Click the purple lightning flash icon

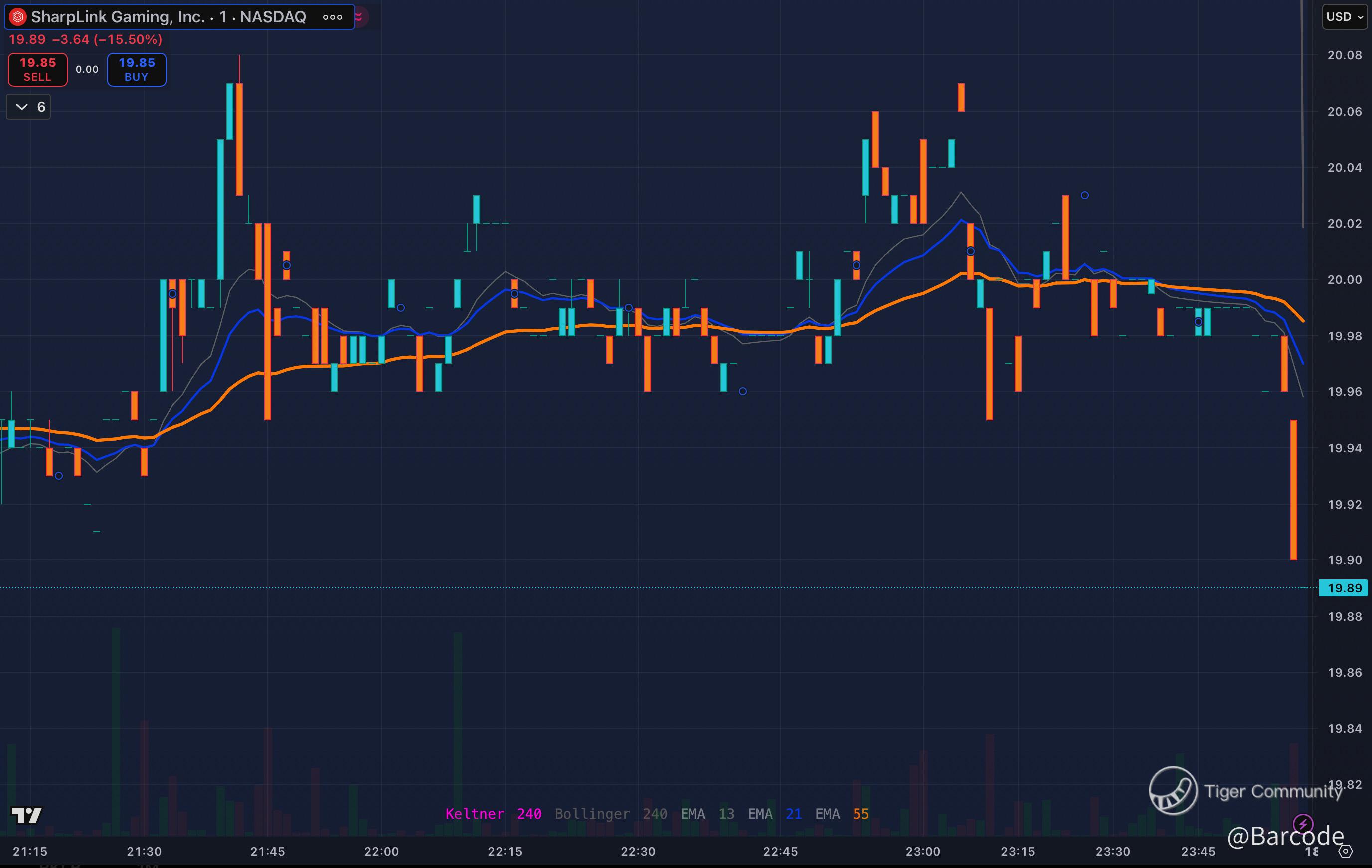[x=1303, y=824]
